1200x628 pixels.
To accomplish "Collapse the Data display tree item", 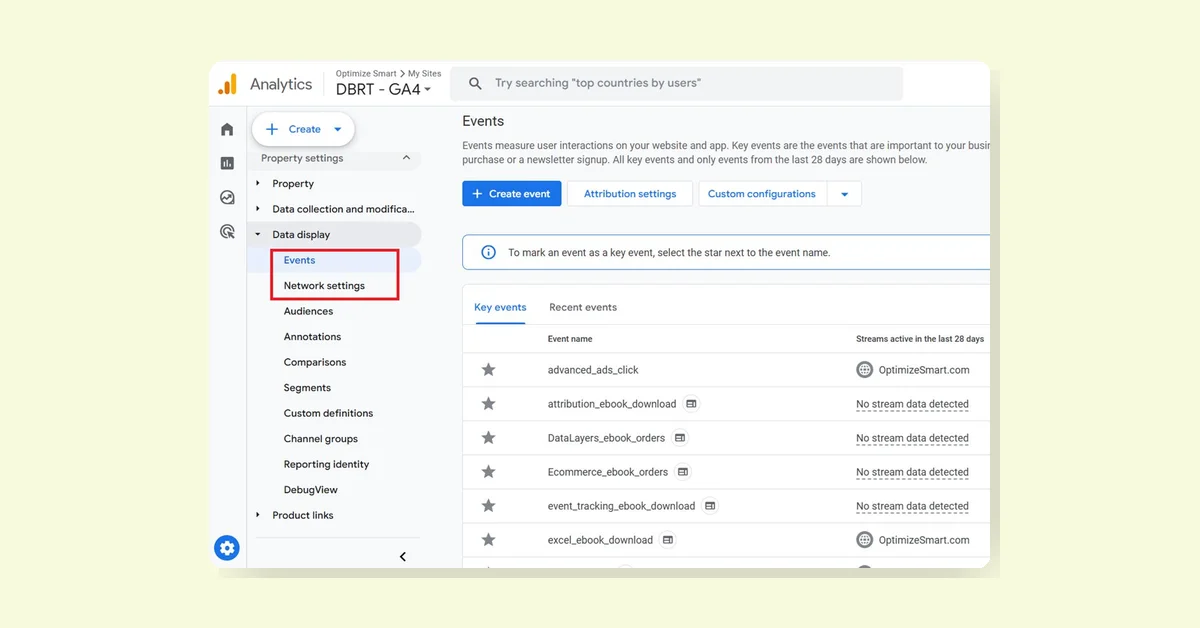I will point(258,235).
